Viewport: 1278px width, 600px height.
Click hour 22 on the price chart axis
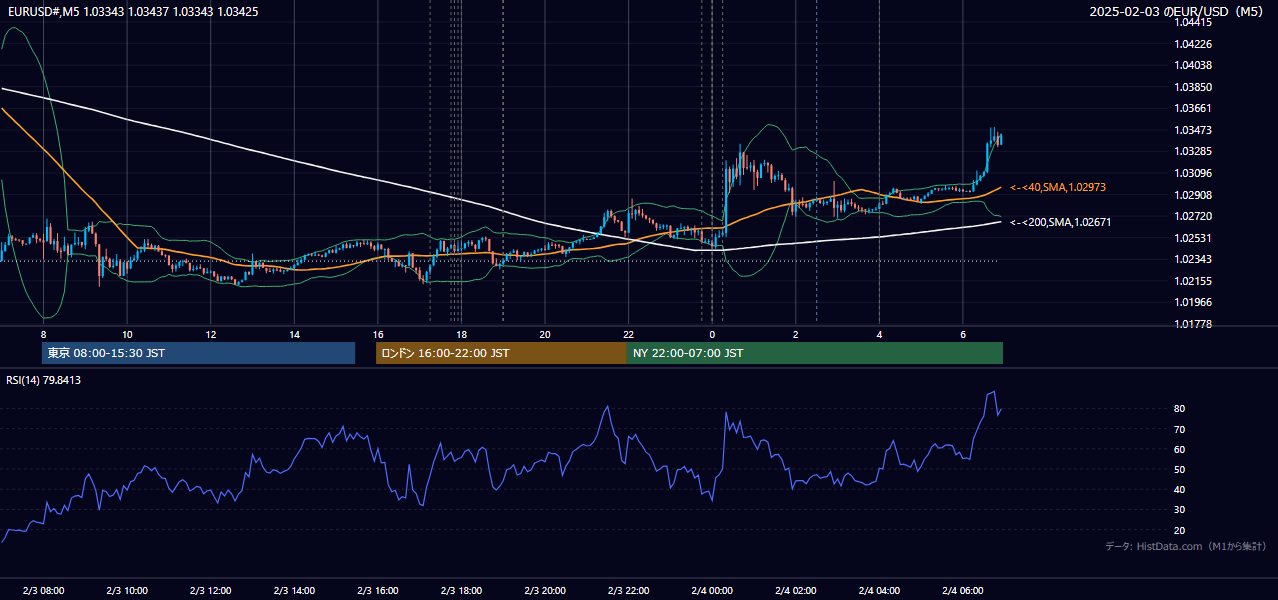(628, 334)
